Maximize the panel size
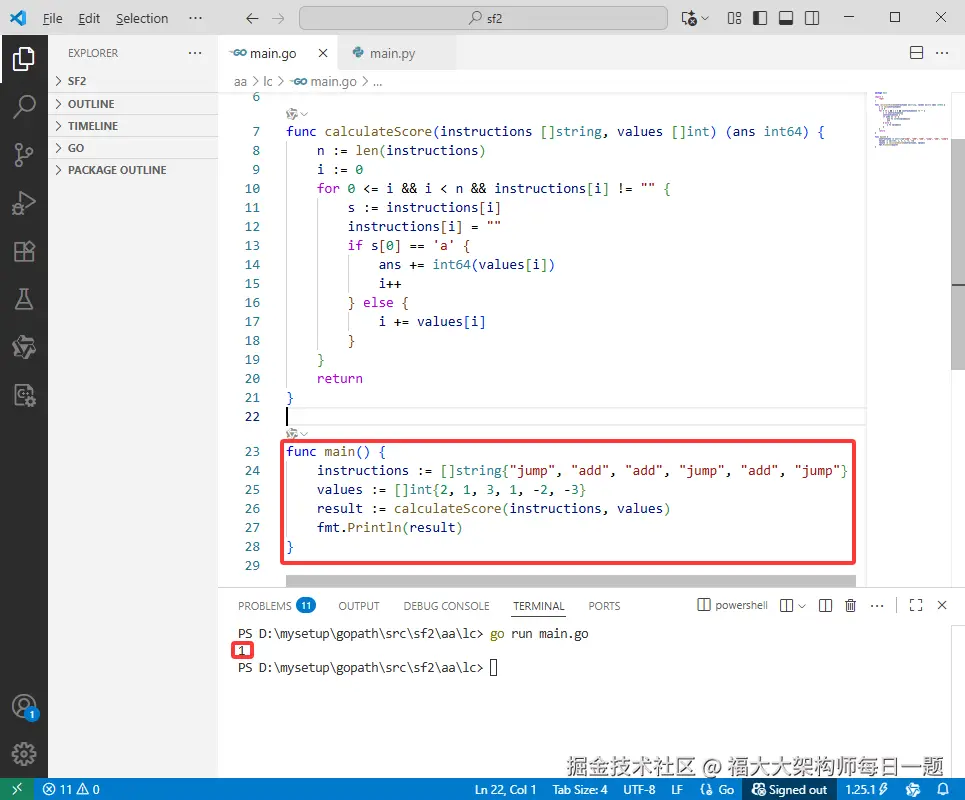 916,606
